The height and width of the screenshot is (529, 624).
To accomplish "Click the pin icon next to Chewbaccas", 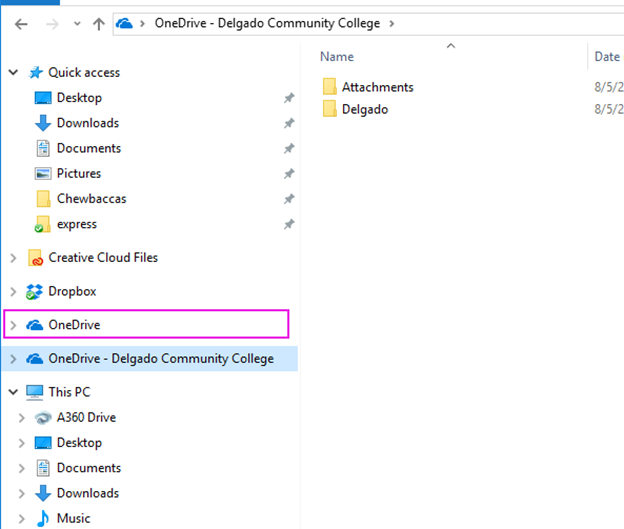I will click(x=289, y=199).
